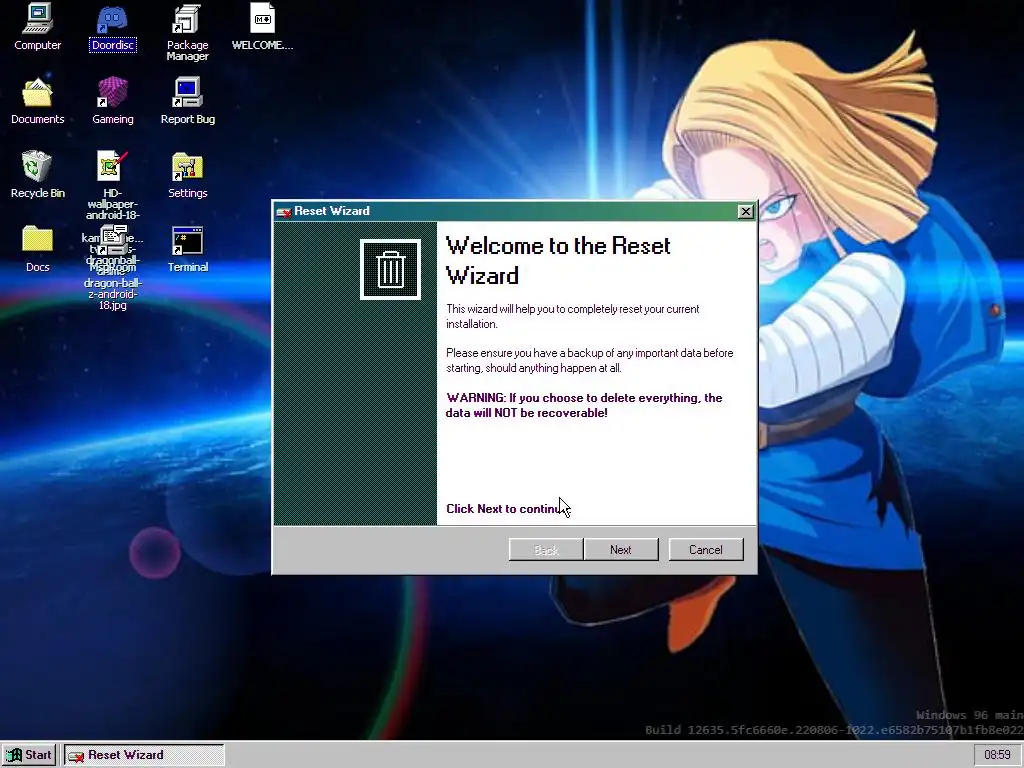Image resolution: width=1024 pixels, height=768 pixels.
Task: Open the WELCOME markdown file icon
Action: coord(262,26)
